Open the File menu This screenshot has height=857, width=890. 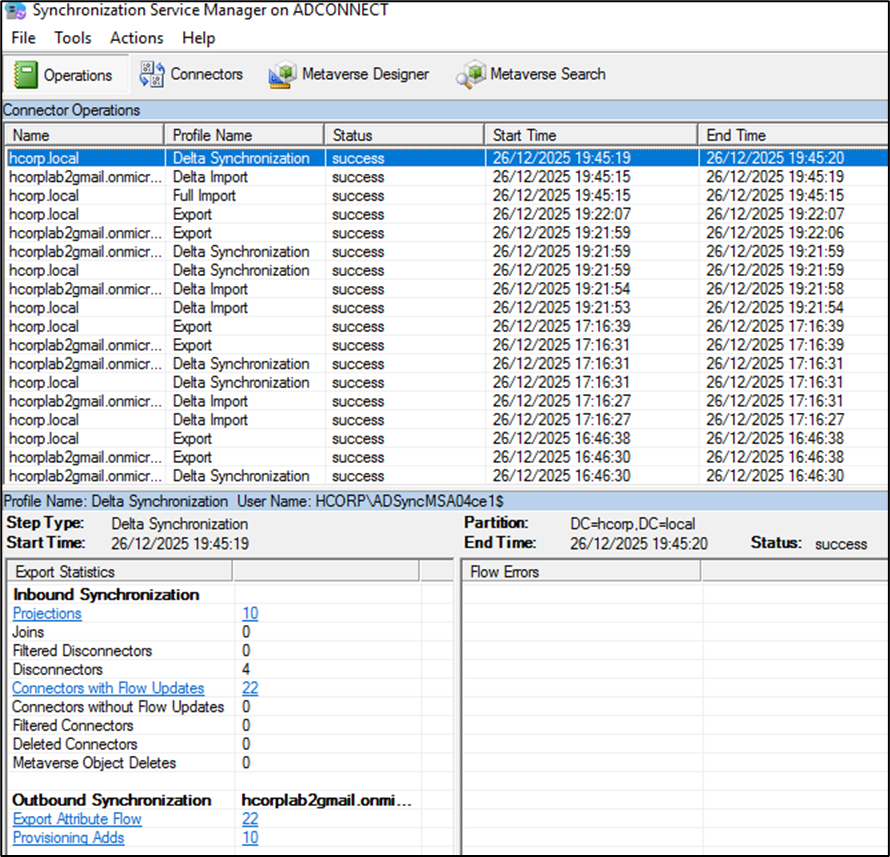[23, 38]
